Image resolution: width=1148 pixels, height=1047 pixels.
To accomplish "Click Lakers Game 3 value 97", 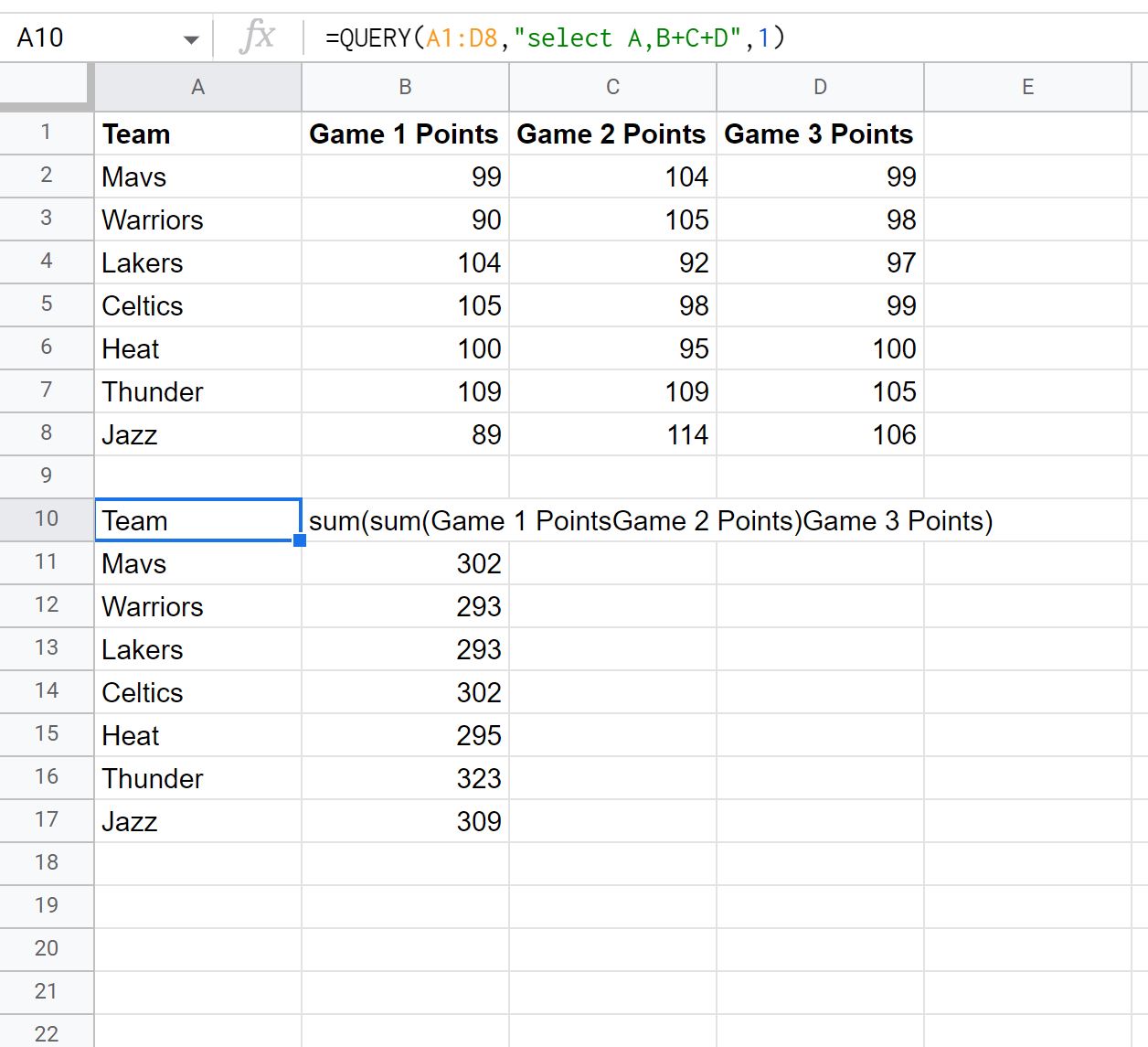I will pyautogui.click(x=820, y=262).
